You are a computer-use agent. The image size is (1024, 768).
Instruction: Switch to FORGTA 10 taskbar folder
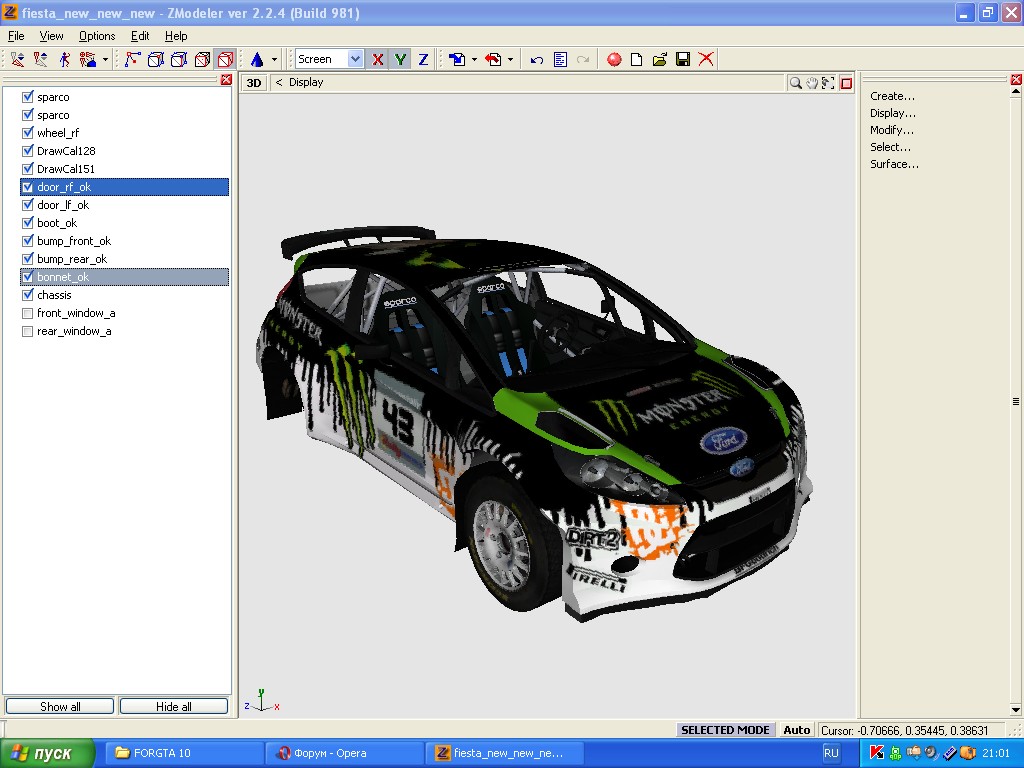tap(184, 754)
